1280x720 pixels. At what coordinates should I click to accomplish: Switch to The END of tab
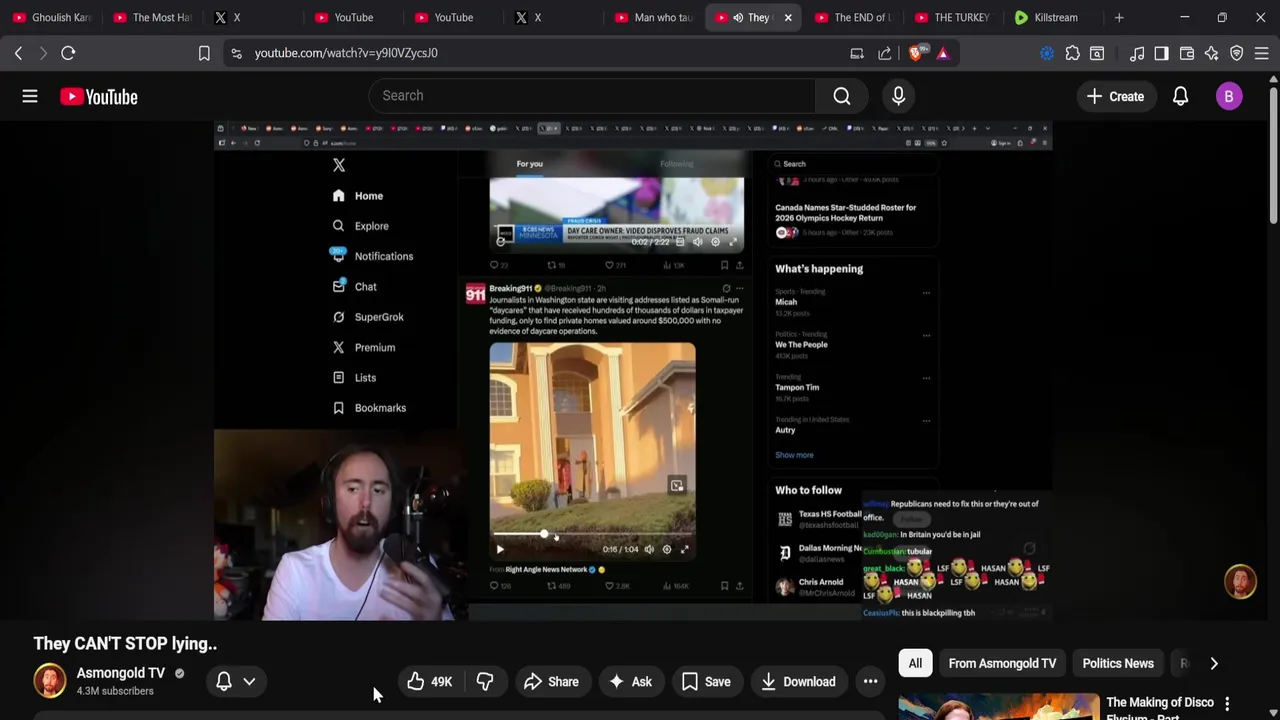pos(853,17)
